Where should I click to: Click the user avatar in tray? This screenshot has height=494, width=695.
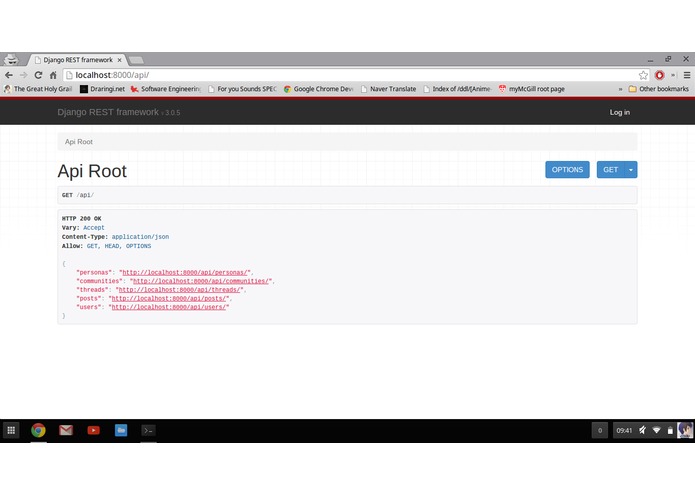pyautogui.click(x=685, y=430)
